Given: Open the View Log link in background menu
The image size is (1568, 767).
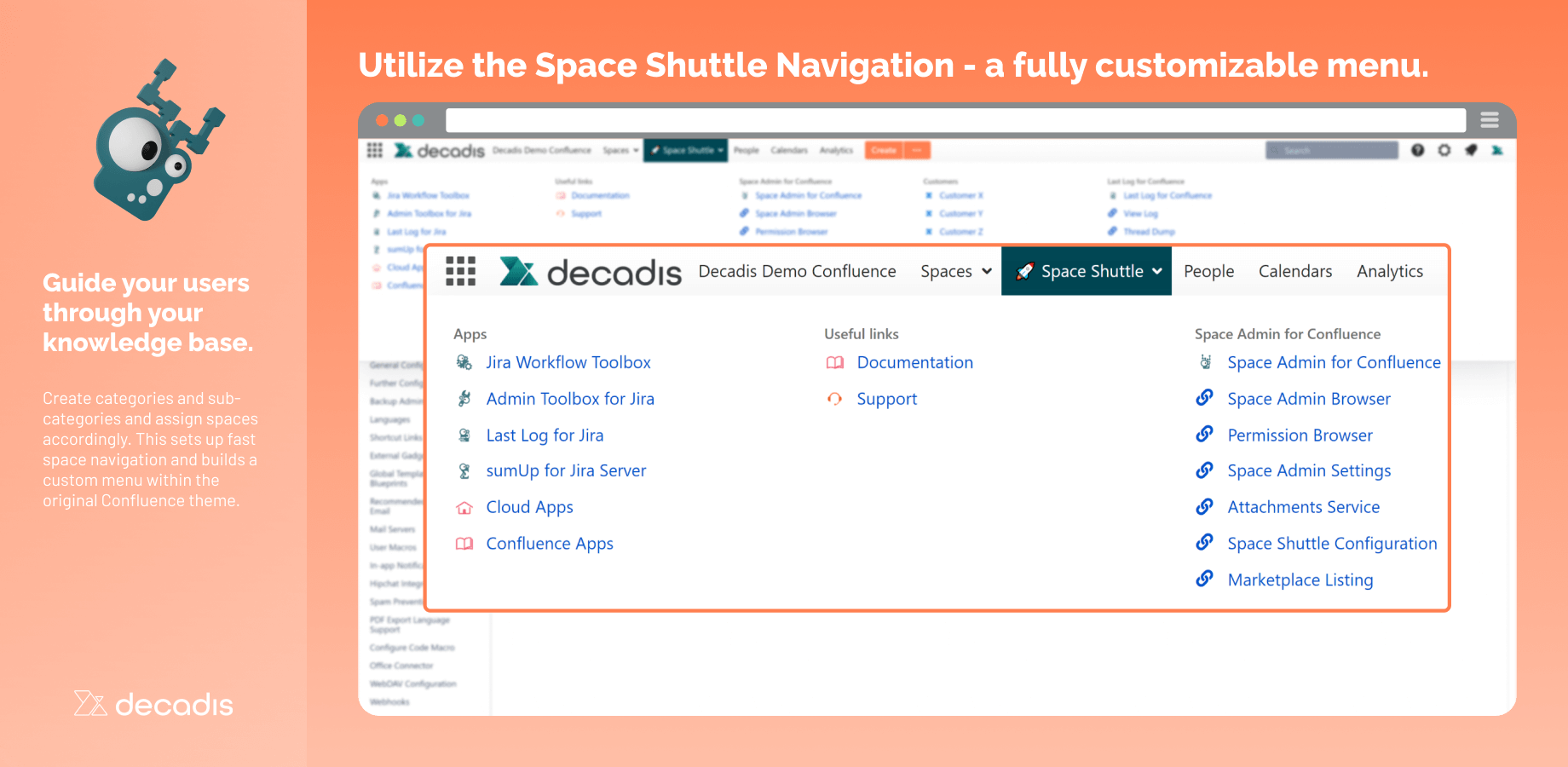Looking at the screenshot, I should [x=1140, y=214].
